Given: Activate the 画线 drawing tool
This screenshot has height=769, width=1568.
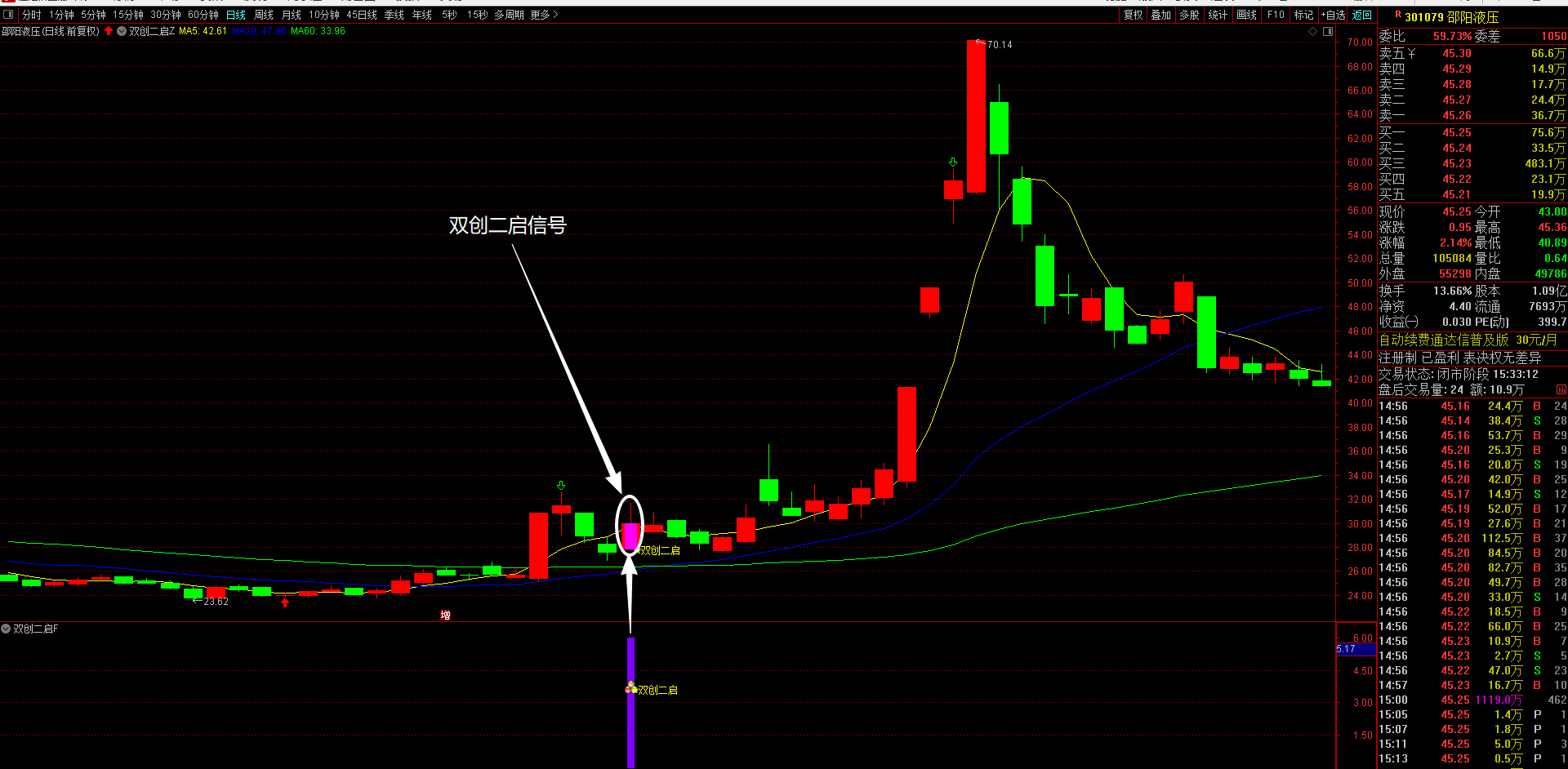Looking at the screenshot, I should click(1247, 15).
